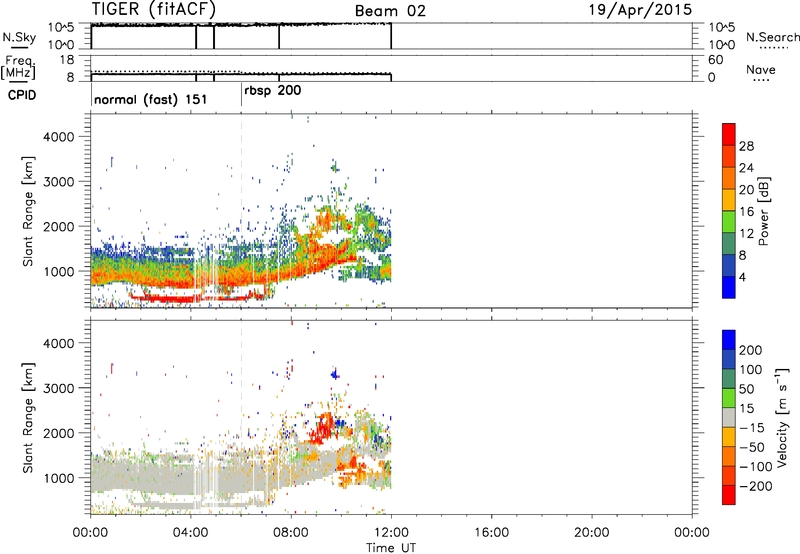The width and height of the screenshot is (800, 554).
Task: Click the 12:00 time tick label
Action: [391, 533]
